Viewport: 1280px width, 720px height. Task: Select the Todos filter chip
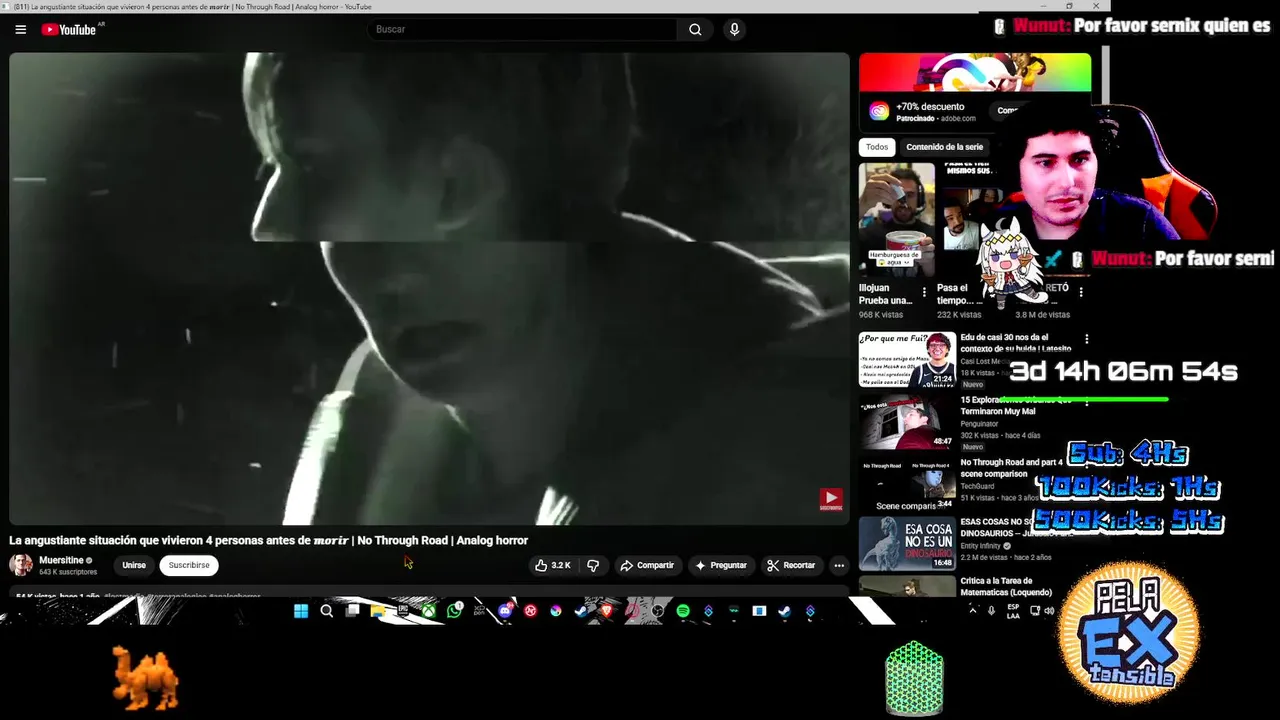(x=877, y=147)
